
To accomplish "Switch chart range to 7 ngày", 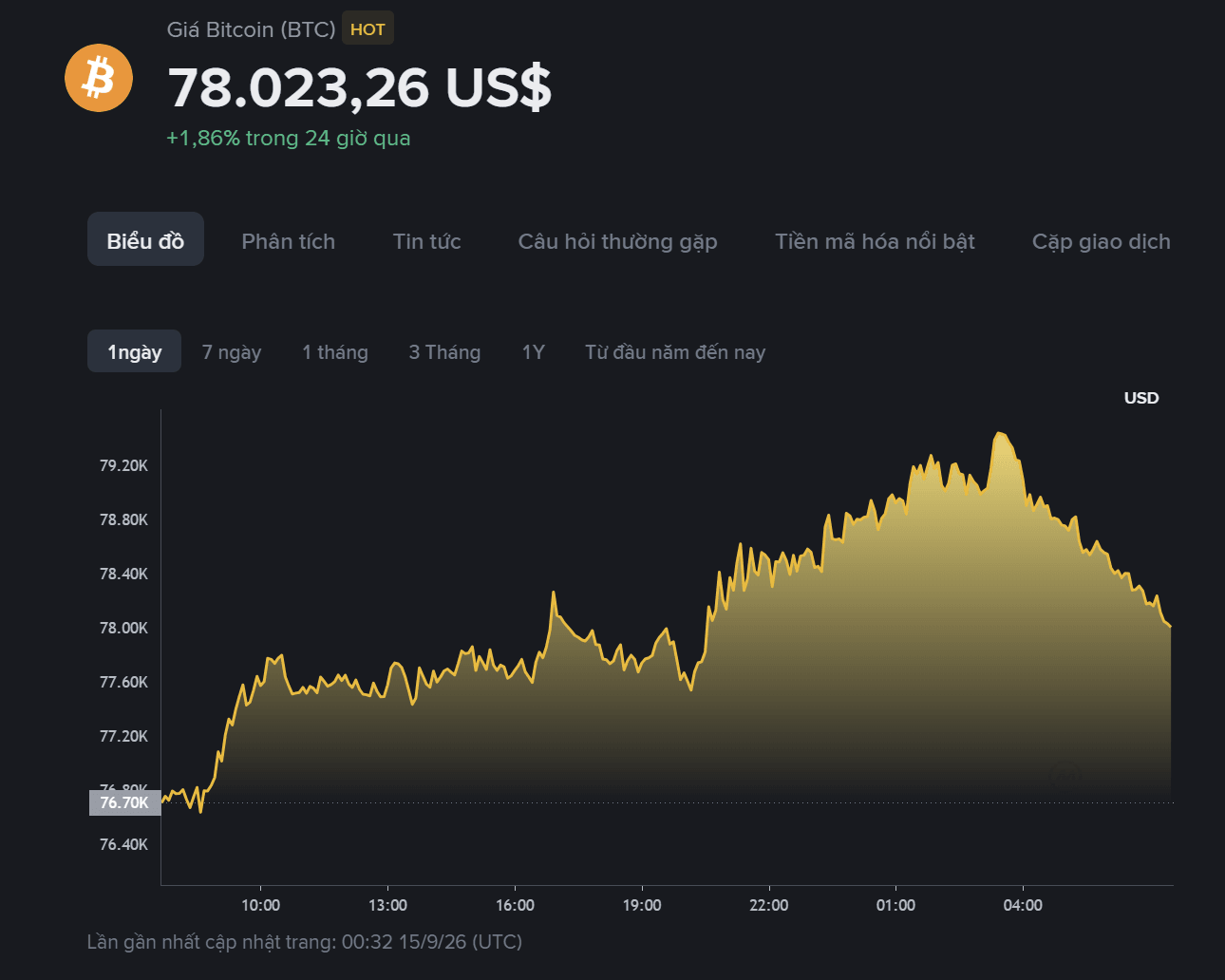I will (x=232, y=352).
